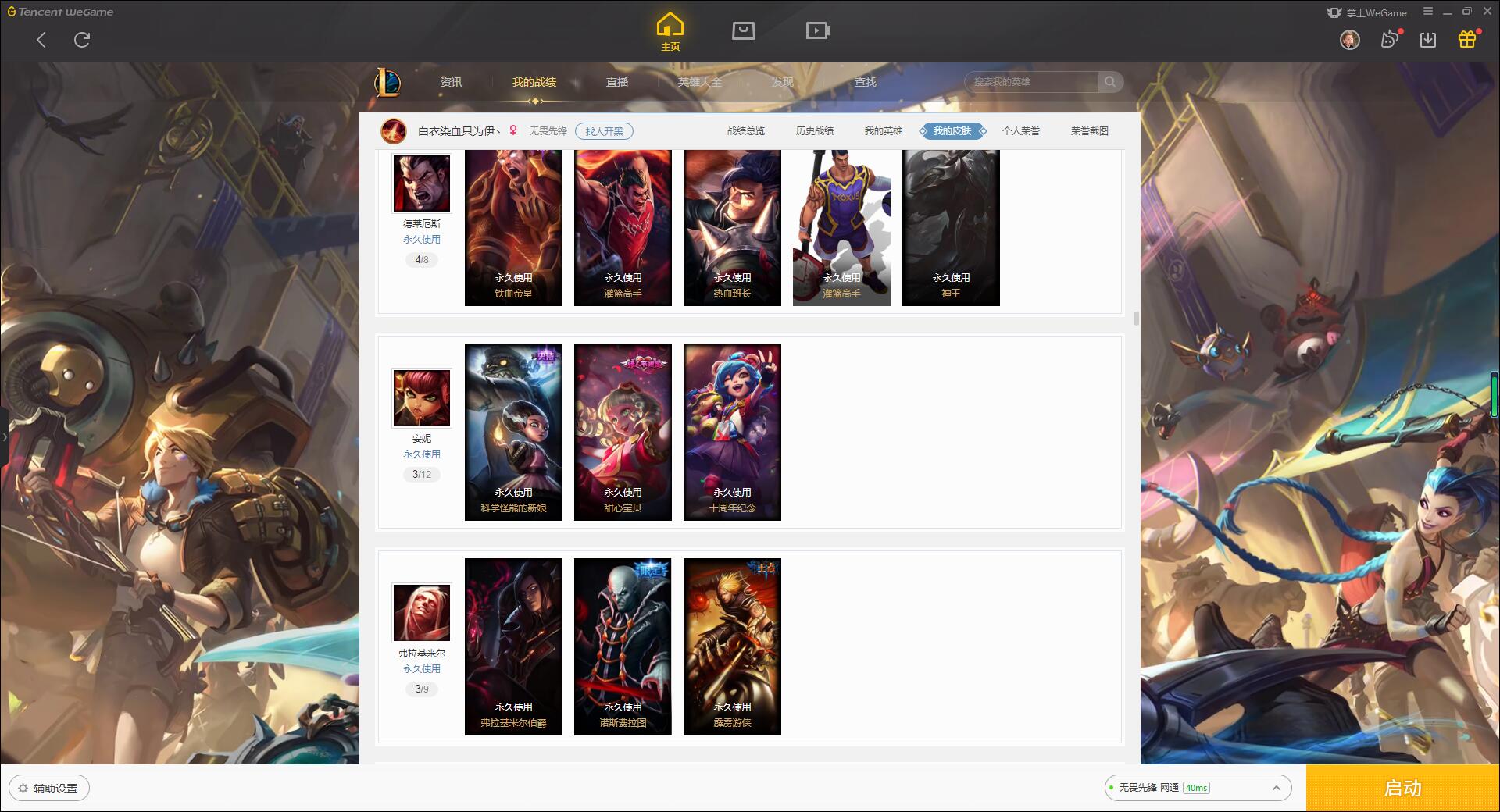Open user avatar in top bar
The image size is (1500, 812).
(x=1349, y=40)
